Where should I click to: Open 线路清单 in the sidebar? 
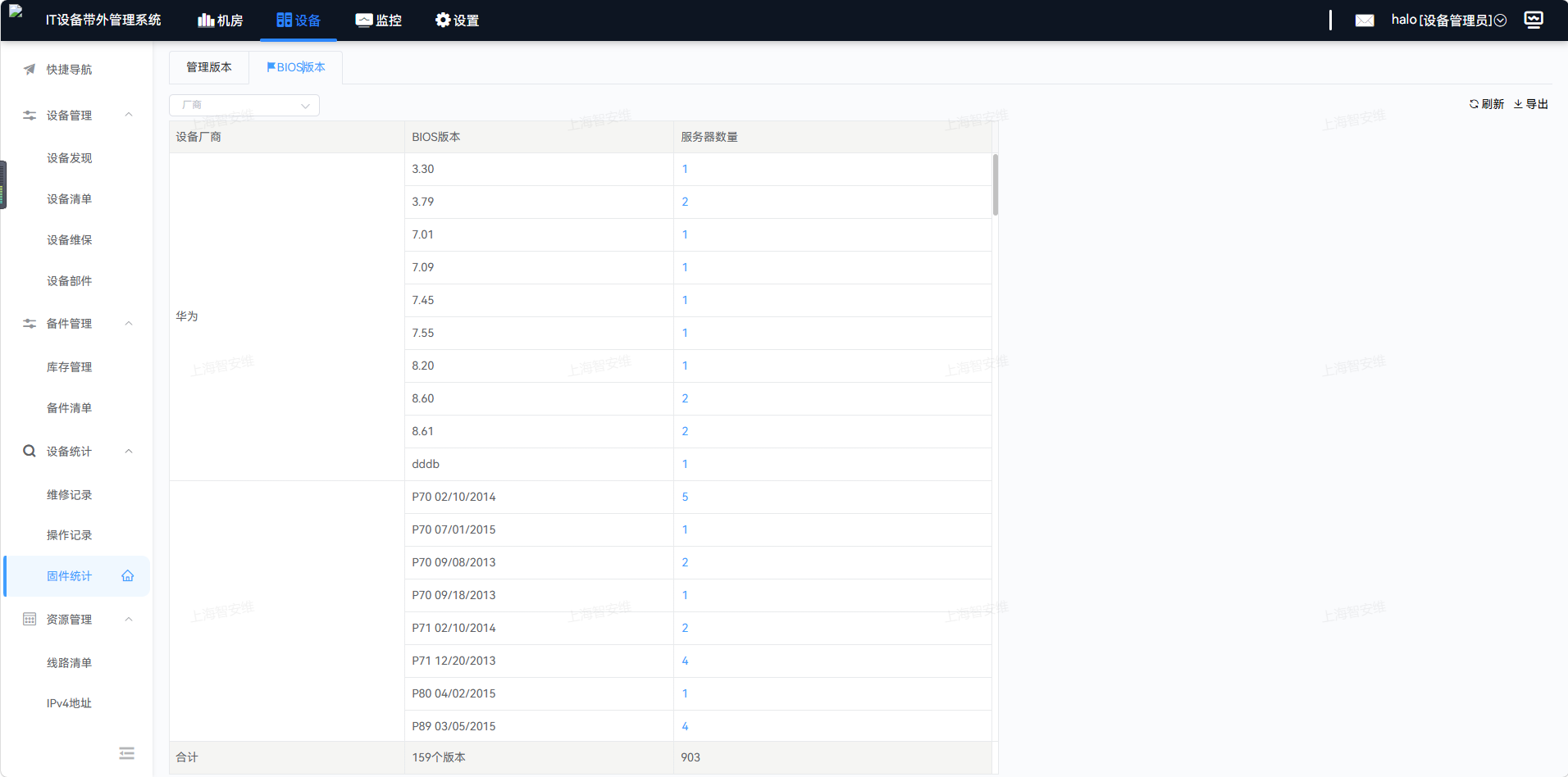70,663
